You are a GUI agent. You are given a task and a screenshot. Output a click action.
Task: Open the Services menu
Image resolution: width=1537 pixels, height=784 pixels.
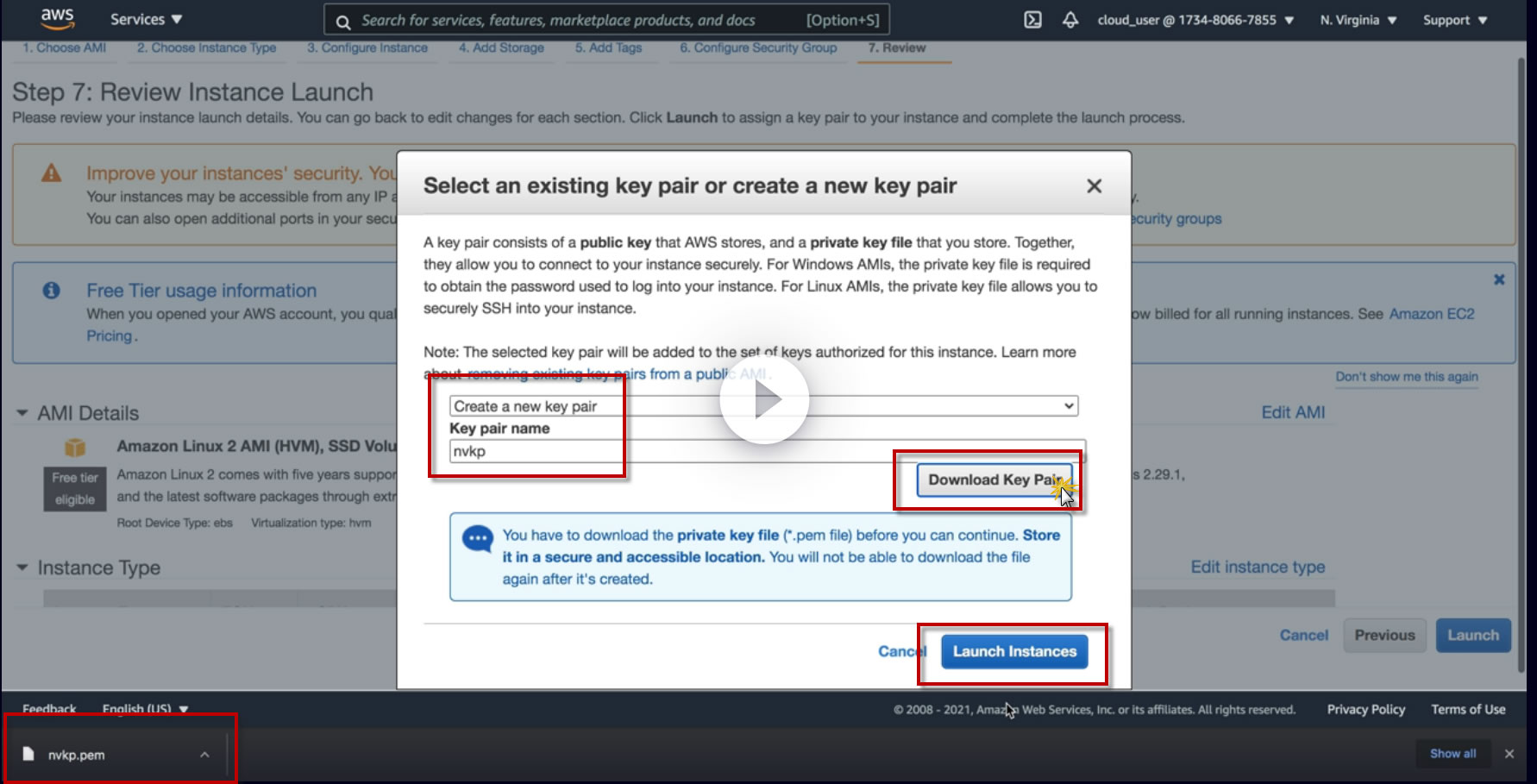point(146,19)
